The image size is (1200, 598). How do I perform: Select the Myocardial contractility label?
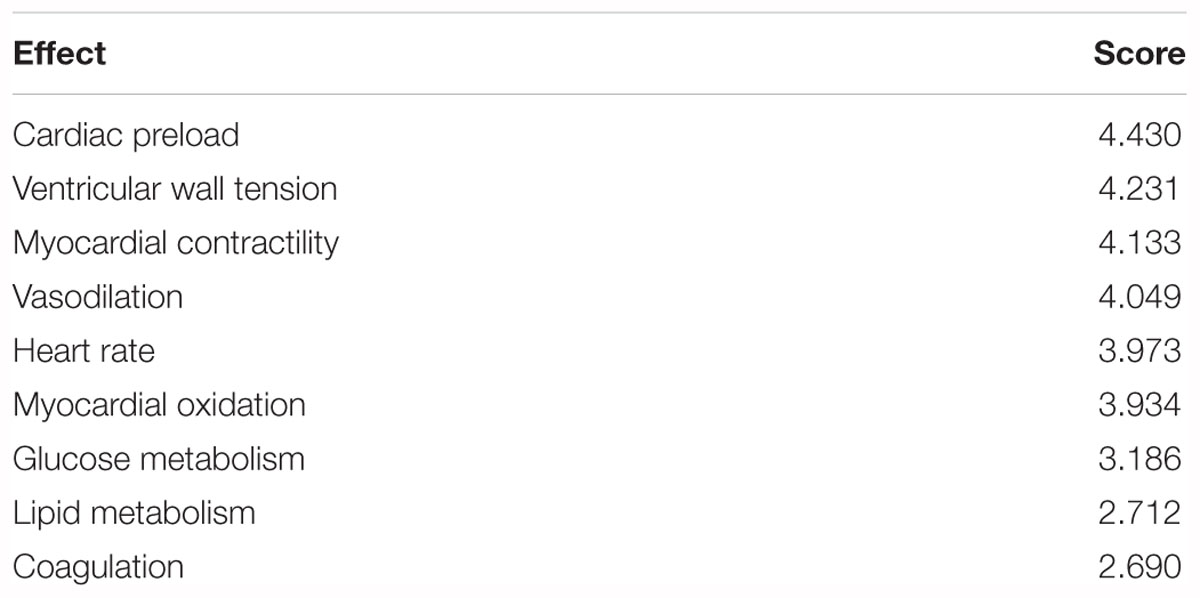point(176,243)
